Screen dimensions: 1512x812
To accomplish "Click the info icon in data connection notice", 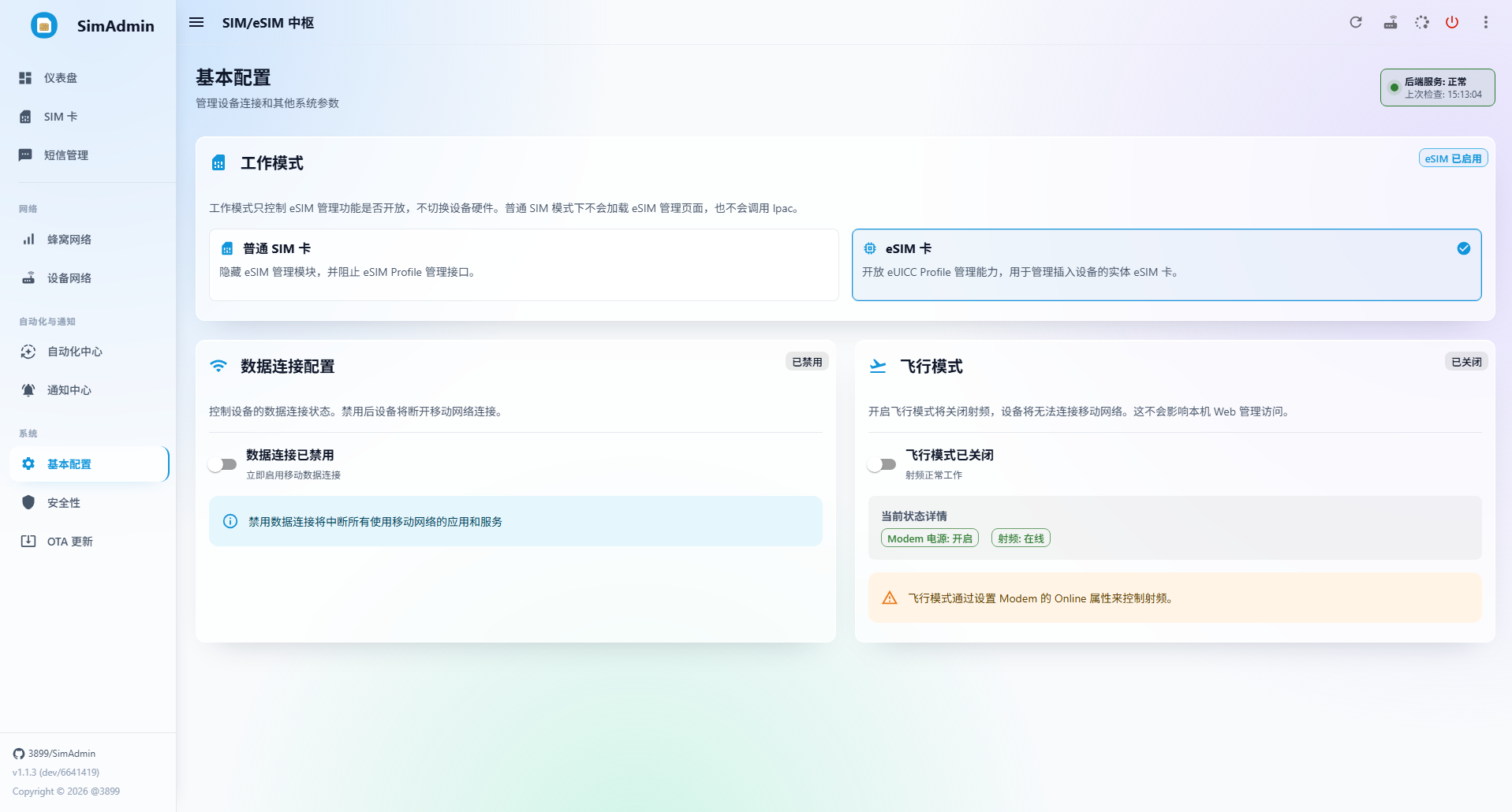I will point(230,521).
